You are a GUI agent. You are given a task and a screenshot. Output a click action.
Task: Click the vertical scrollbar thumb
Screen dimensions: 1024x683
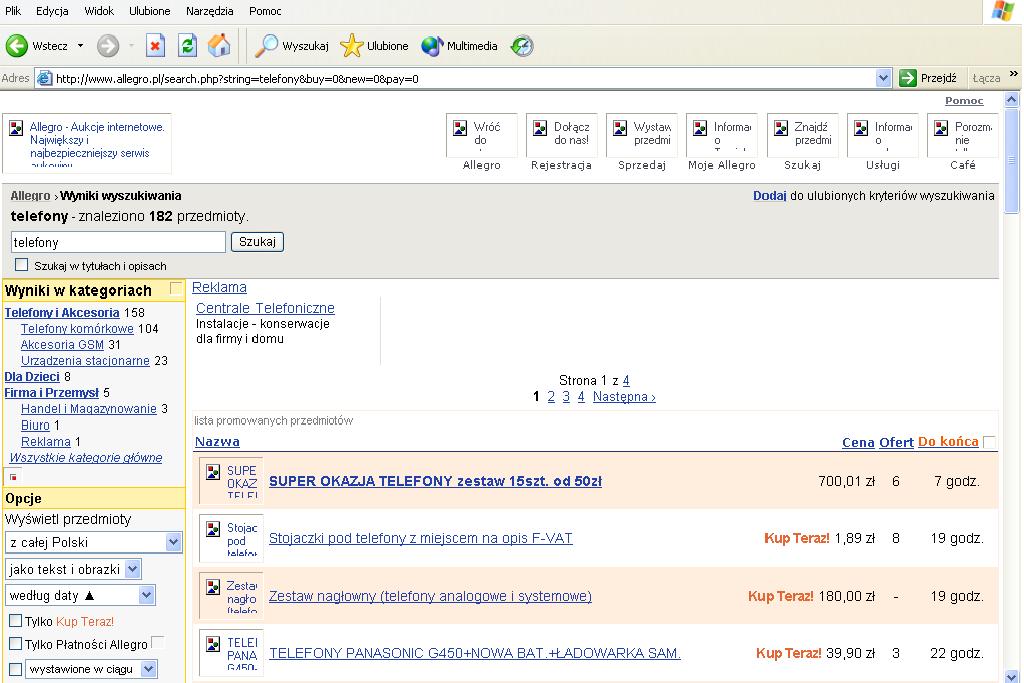pyautogui.click(x=1011, y=161)
